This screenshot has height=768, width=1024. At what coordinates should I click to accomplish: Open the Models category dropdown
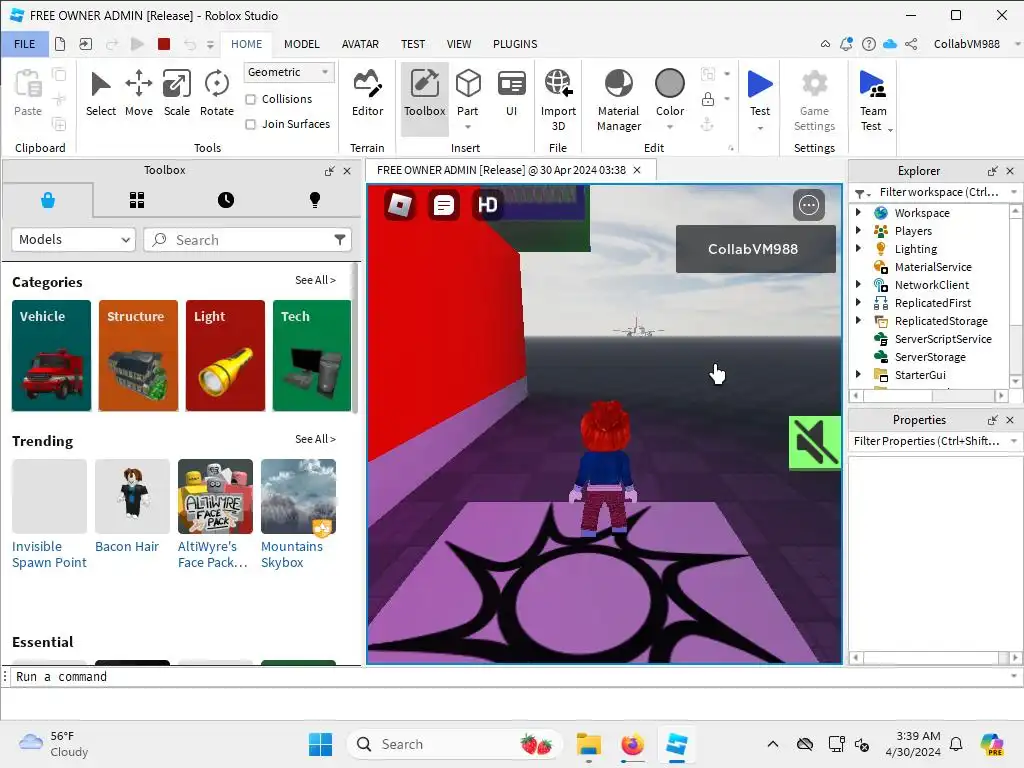(x=73, y=240)
